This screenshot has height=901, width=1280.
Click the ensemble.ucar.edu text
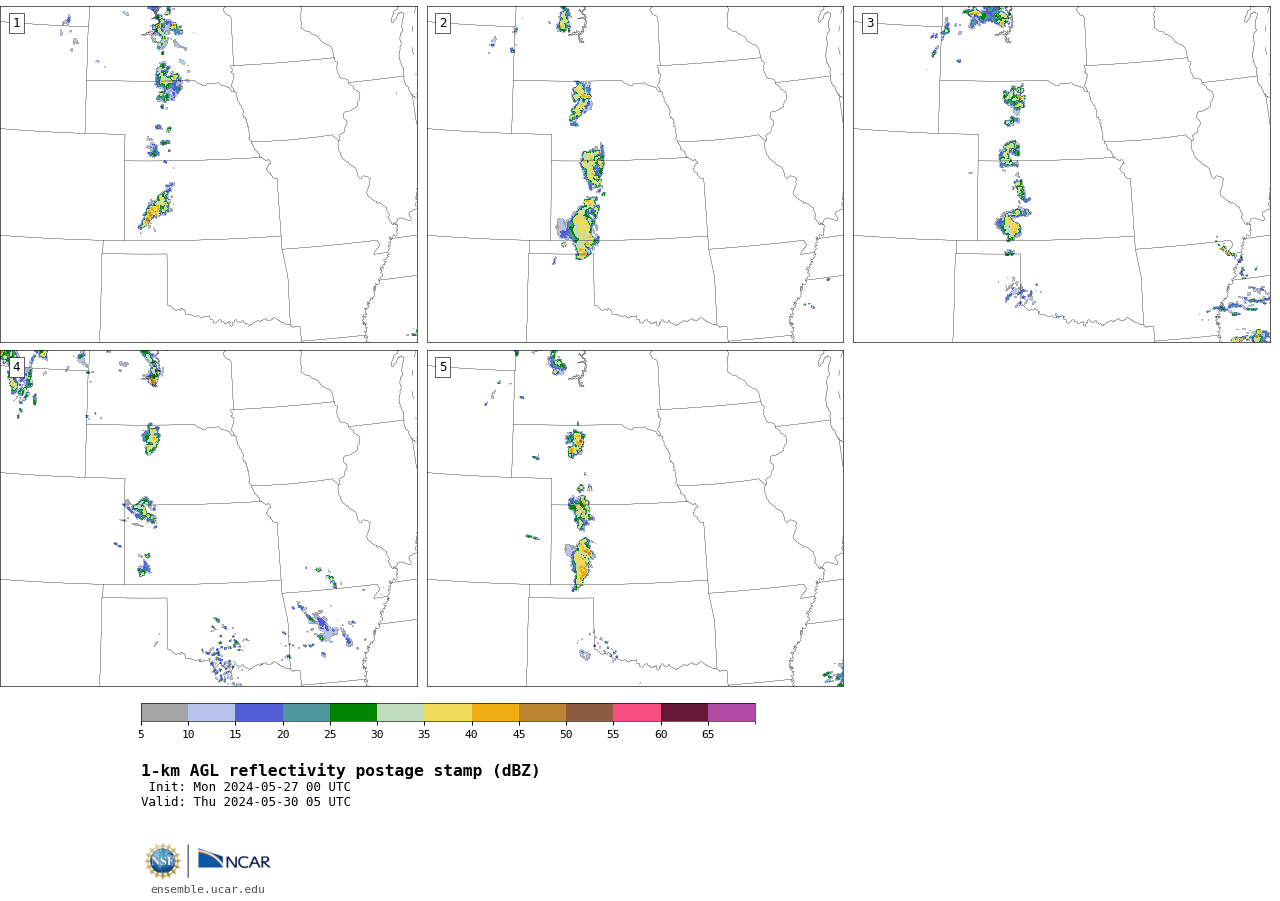point(208,889)
